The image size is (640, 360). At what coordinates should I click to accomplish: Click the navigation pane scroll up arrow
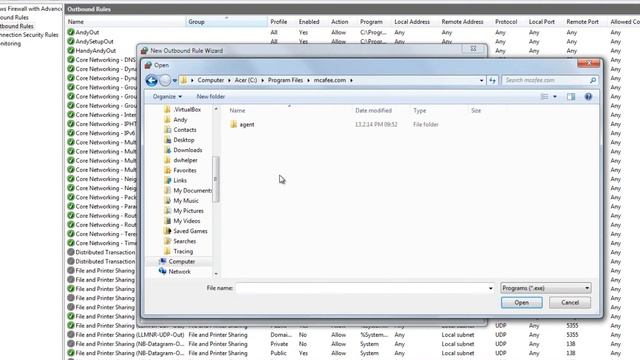pos(216,109)
